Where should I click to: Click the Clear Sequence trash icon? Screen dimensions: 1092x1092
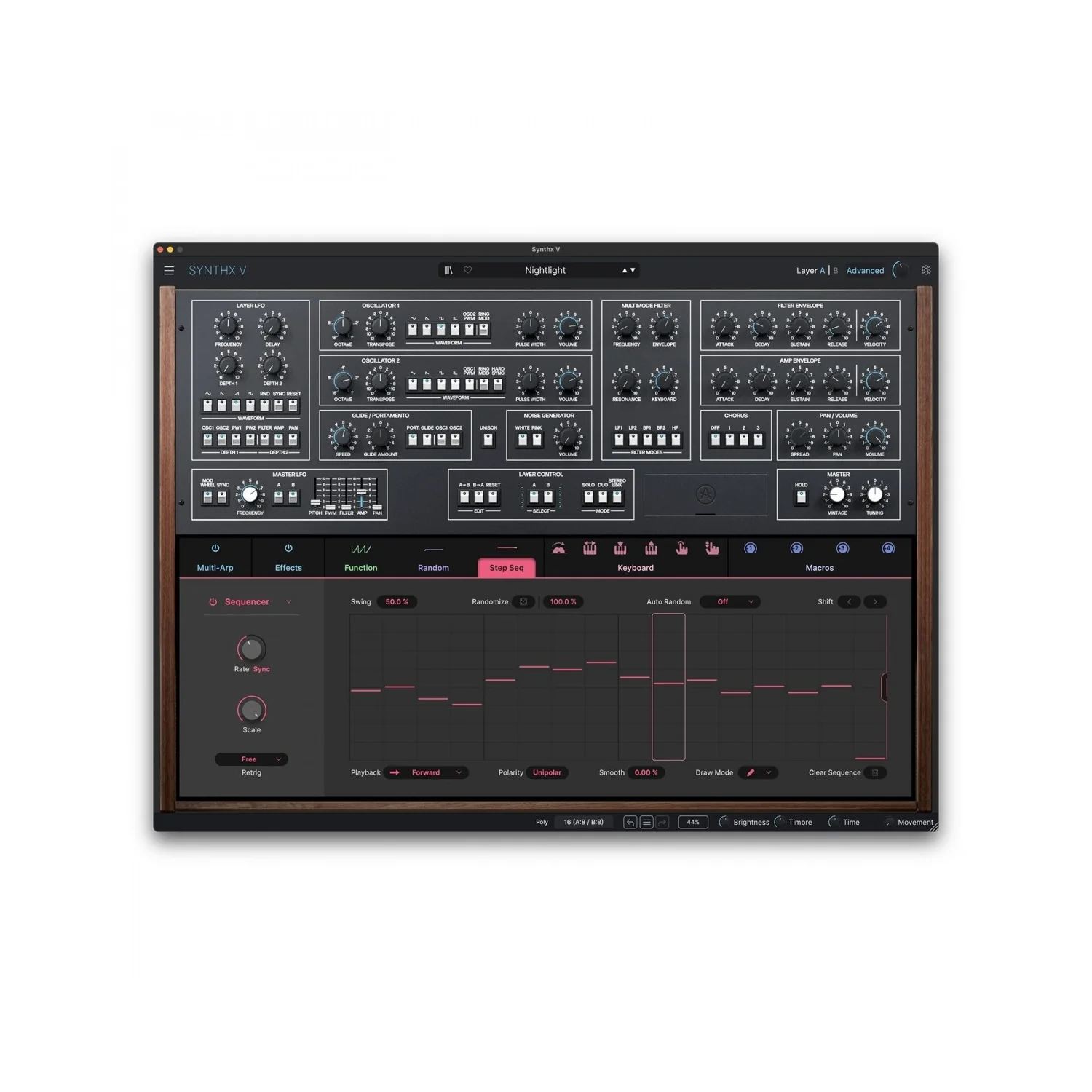875,773
